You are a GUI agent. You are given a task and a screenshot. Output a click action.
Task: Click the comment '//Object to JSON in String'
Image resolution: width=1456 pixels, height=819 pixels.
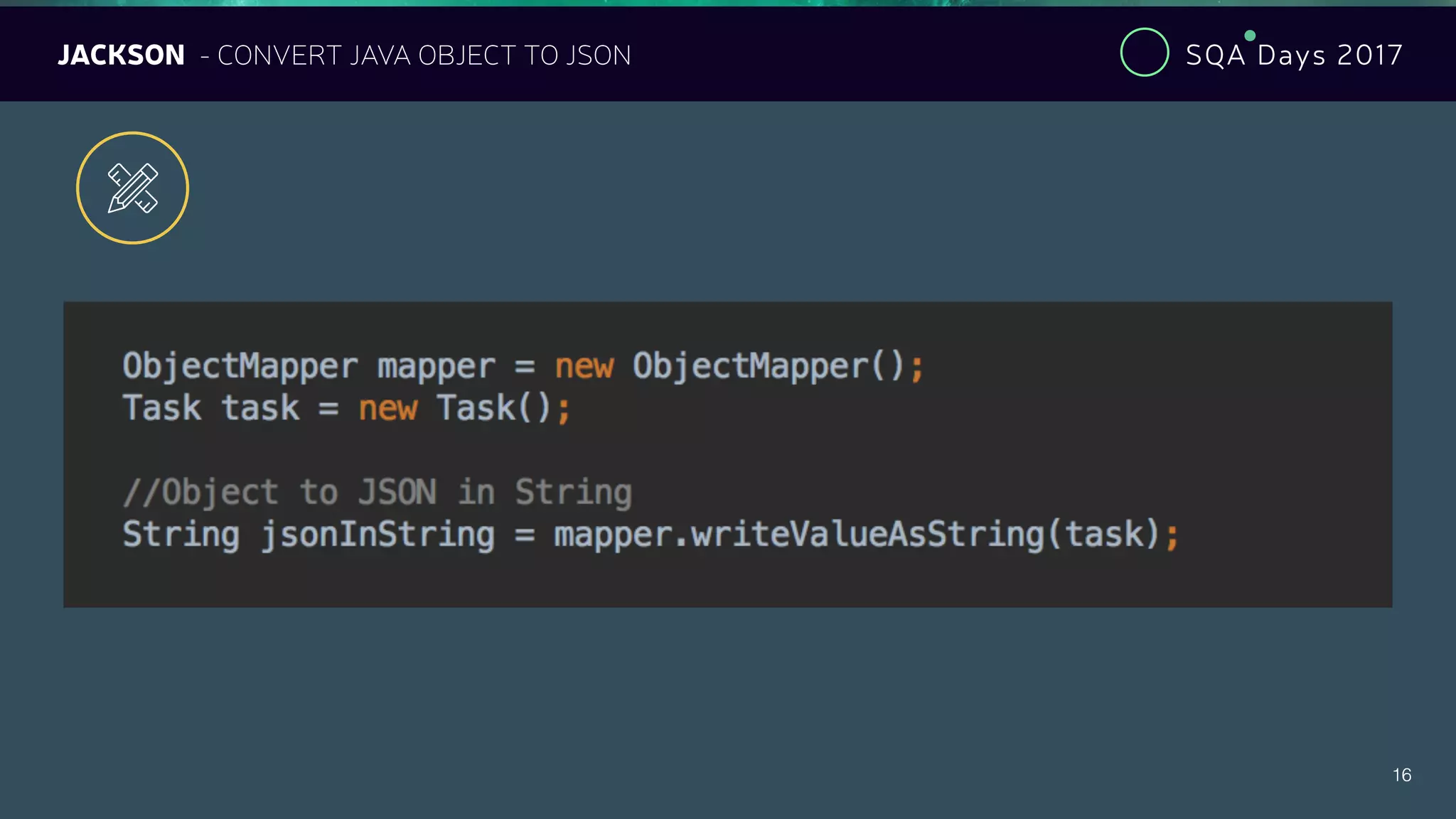click(378, 493)
